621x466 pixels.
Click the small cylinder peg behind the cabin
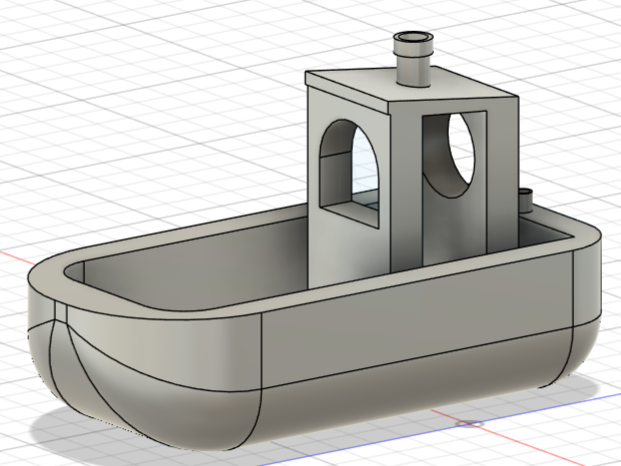click(x=526, y=202)
